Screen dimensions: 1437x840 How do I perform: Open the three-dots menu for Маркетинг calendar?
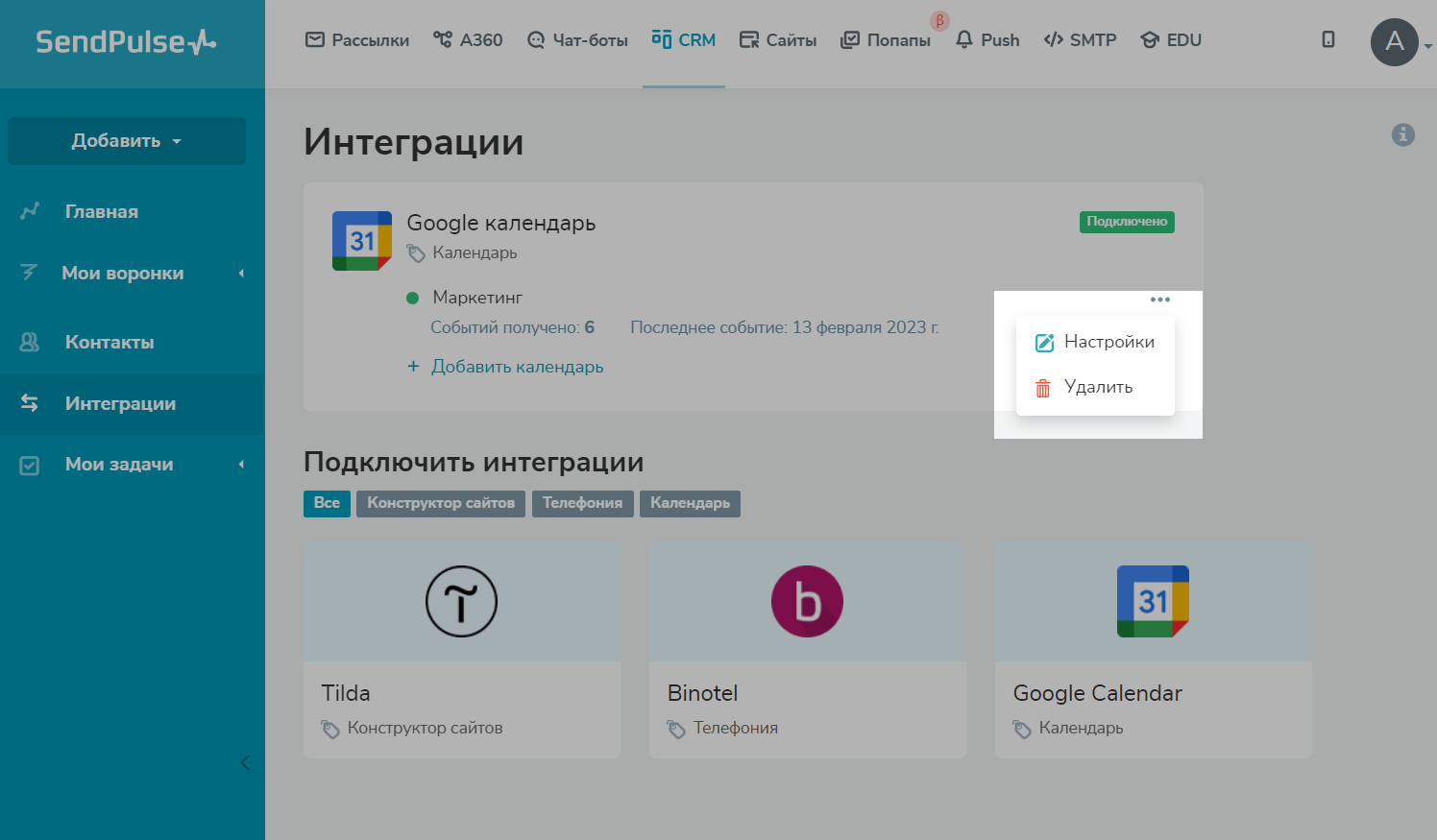[1159, 300]
